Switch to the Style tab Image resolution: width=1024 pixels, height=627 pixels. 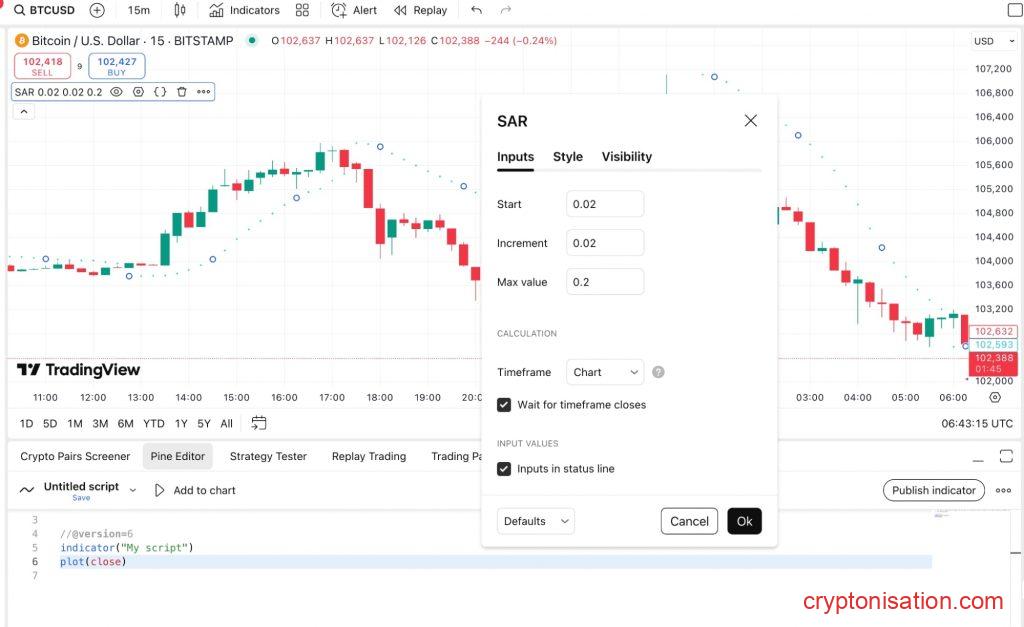tap(568, 157)
